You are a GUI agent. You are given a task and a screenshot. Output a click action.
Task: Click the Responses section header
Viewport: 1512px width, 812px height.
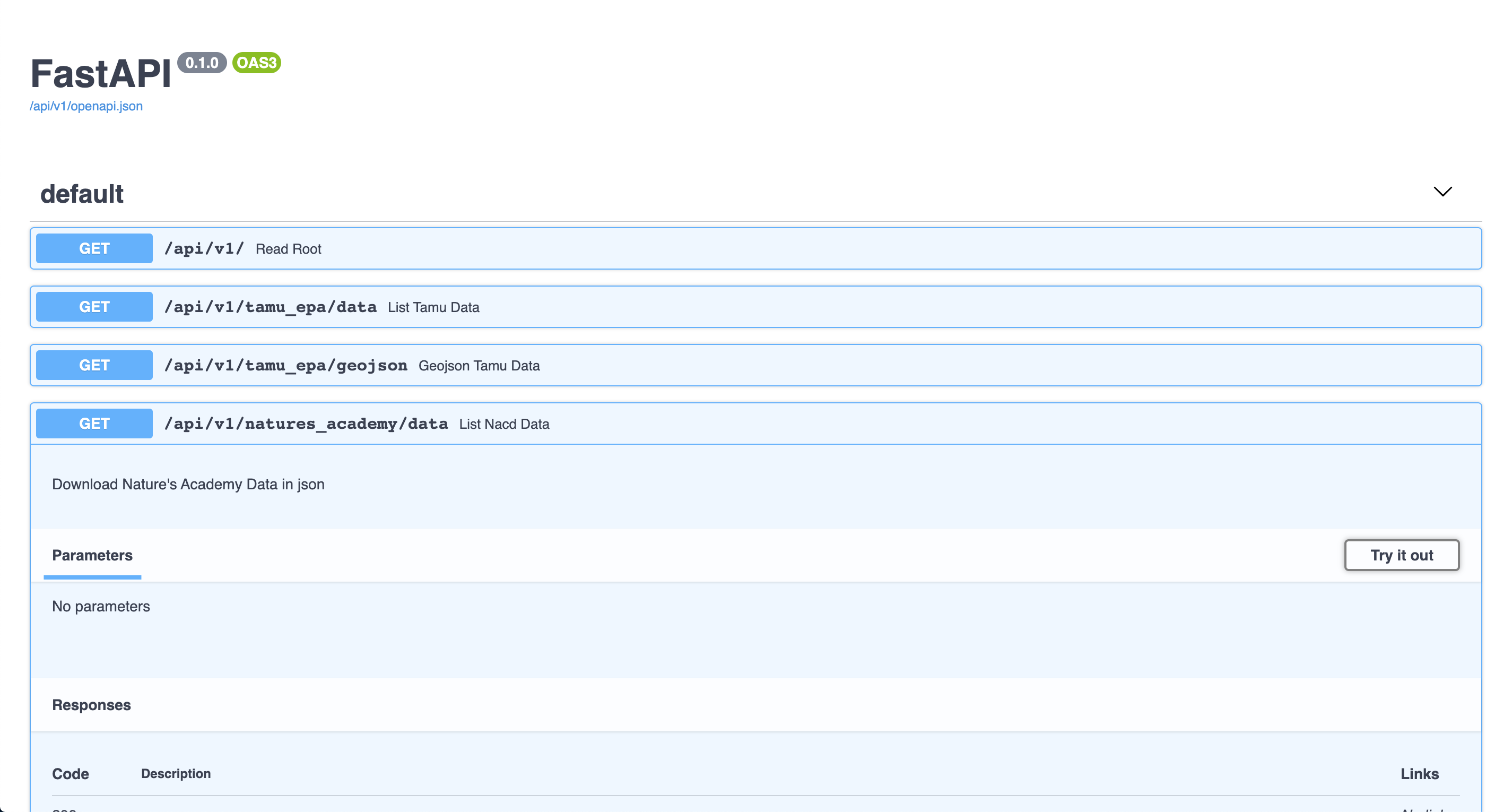click(x=92, y=705)
